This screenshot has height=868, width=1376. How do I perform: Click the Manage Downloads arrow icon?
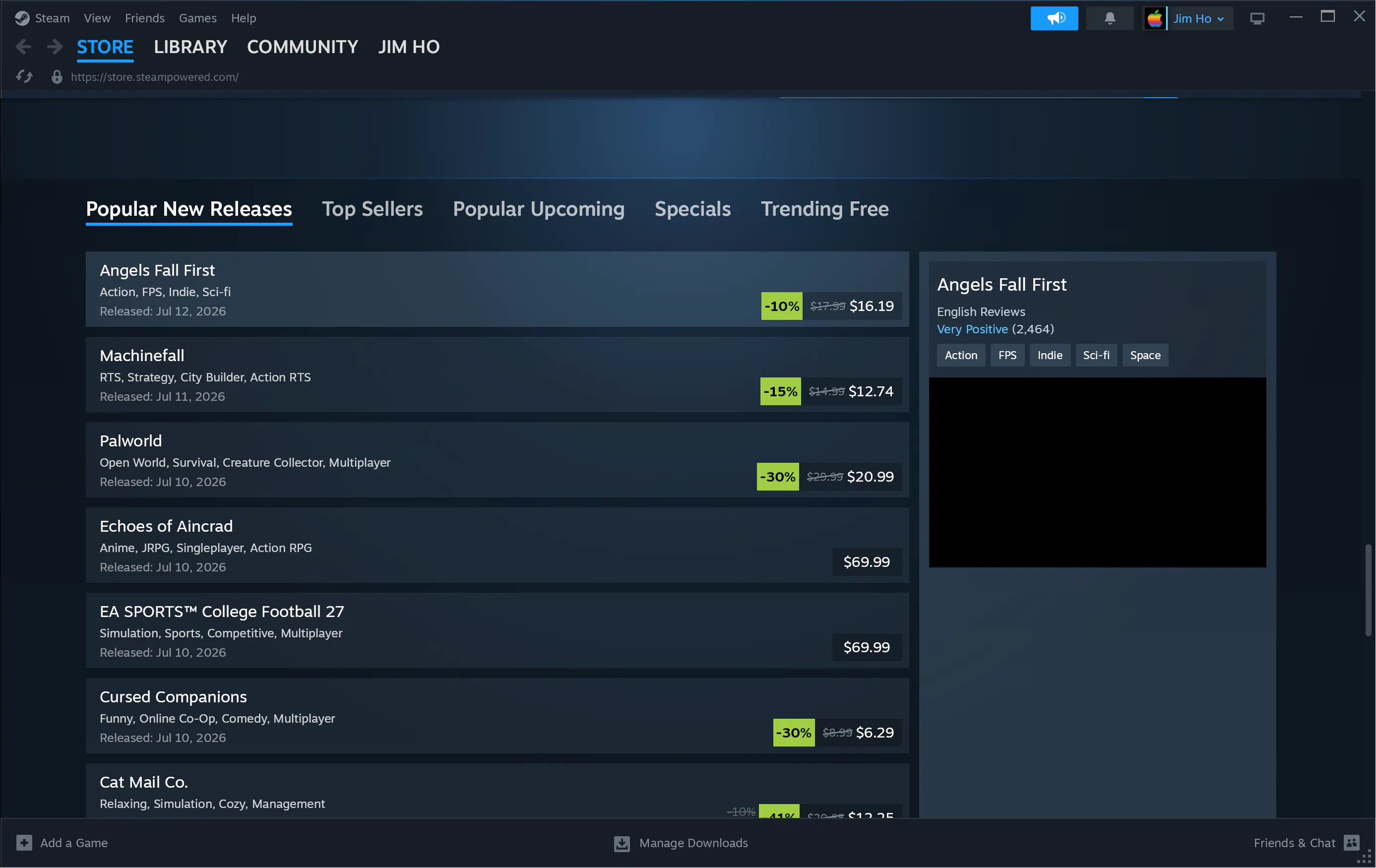tap(622, 843)
